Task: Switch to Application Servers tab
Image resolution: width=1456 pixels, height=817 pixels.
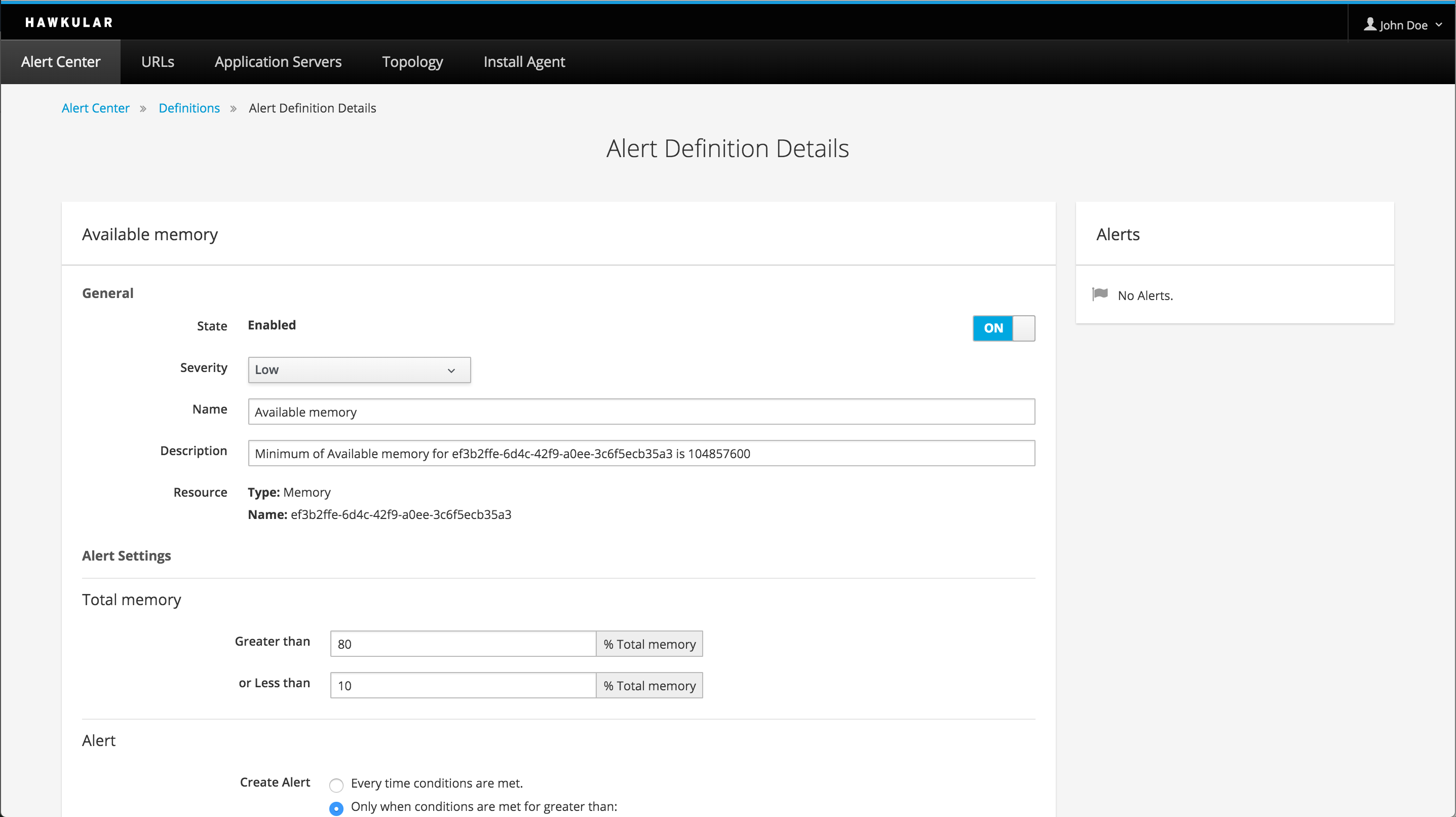Action: point(278,62)
